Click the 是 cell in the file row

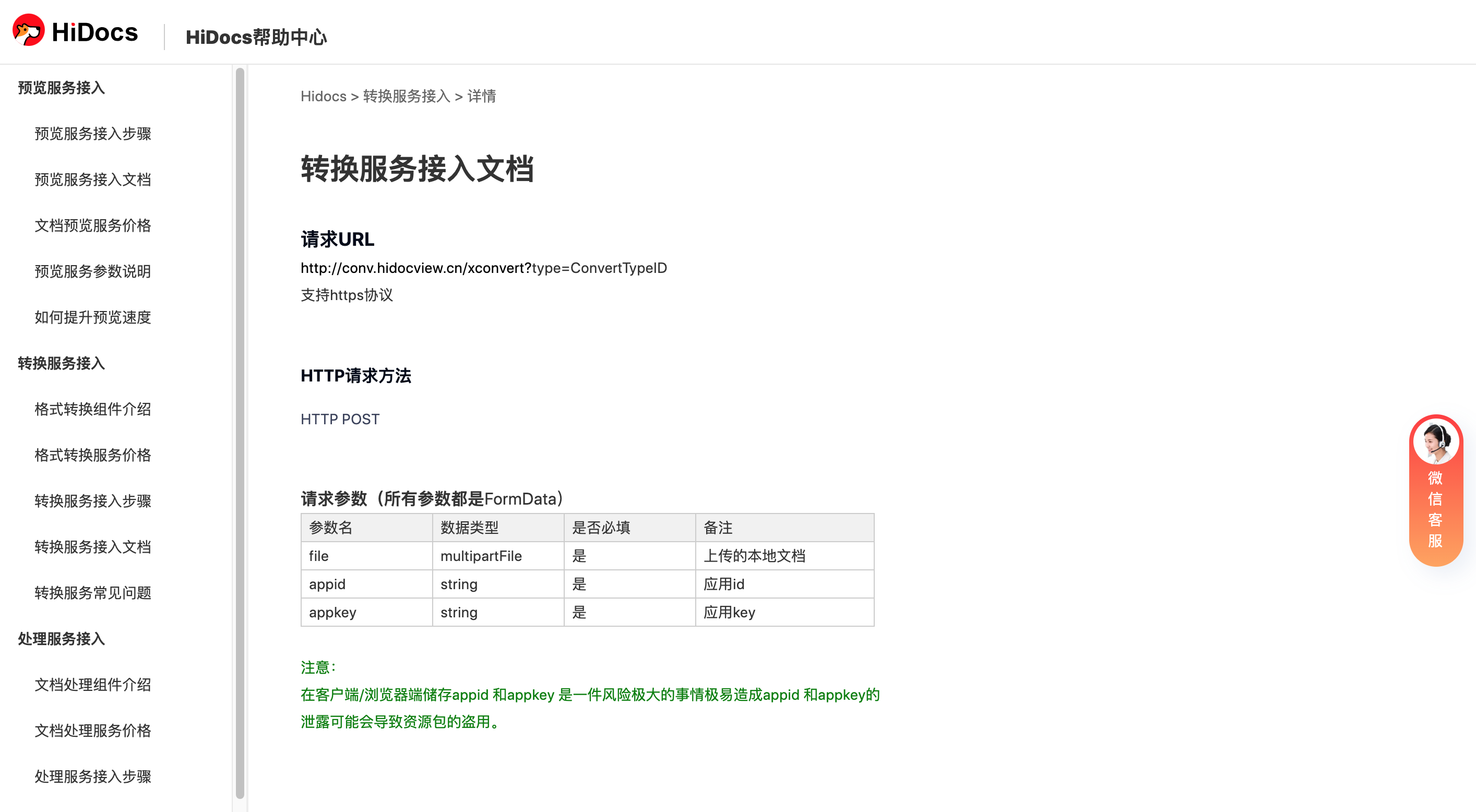pos(630,556)
